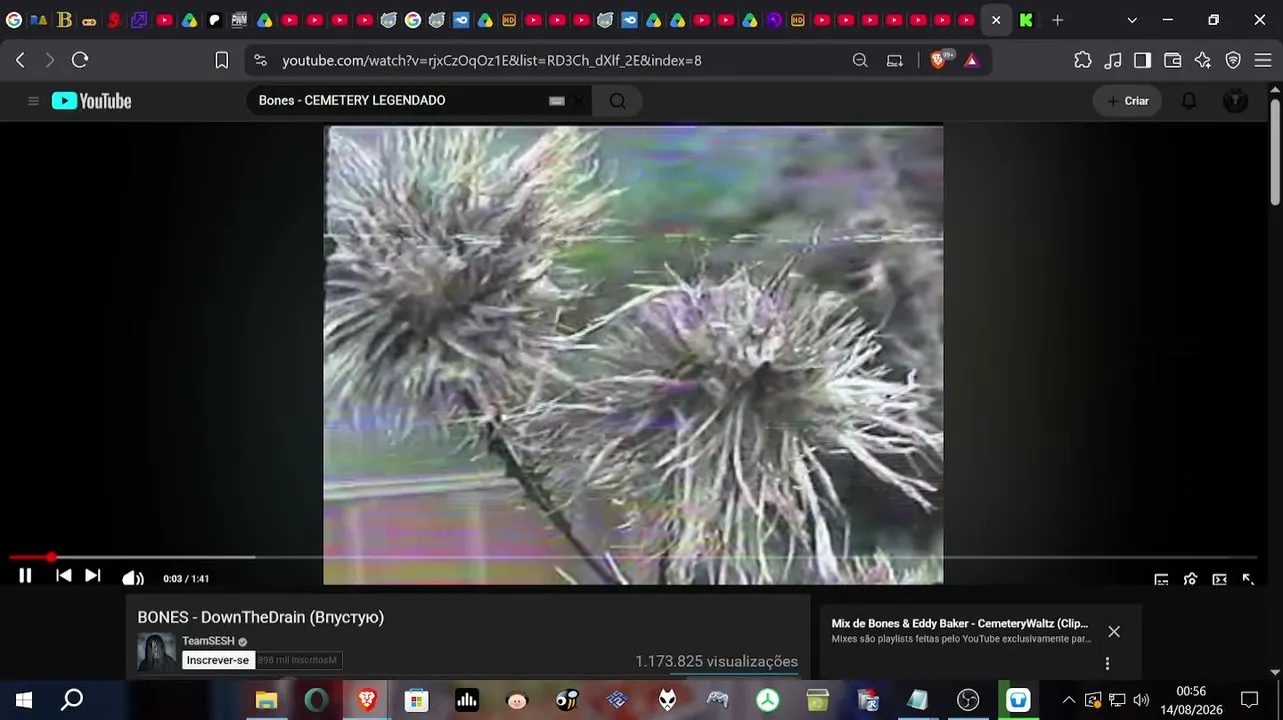The width and height of the screenshot is (1283, 720).
Task: Open the Brave Wallet
Action: click(1173, 60)
